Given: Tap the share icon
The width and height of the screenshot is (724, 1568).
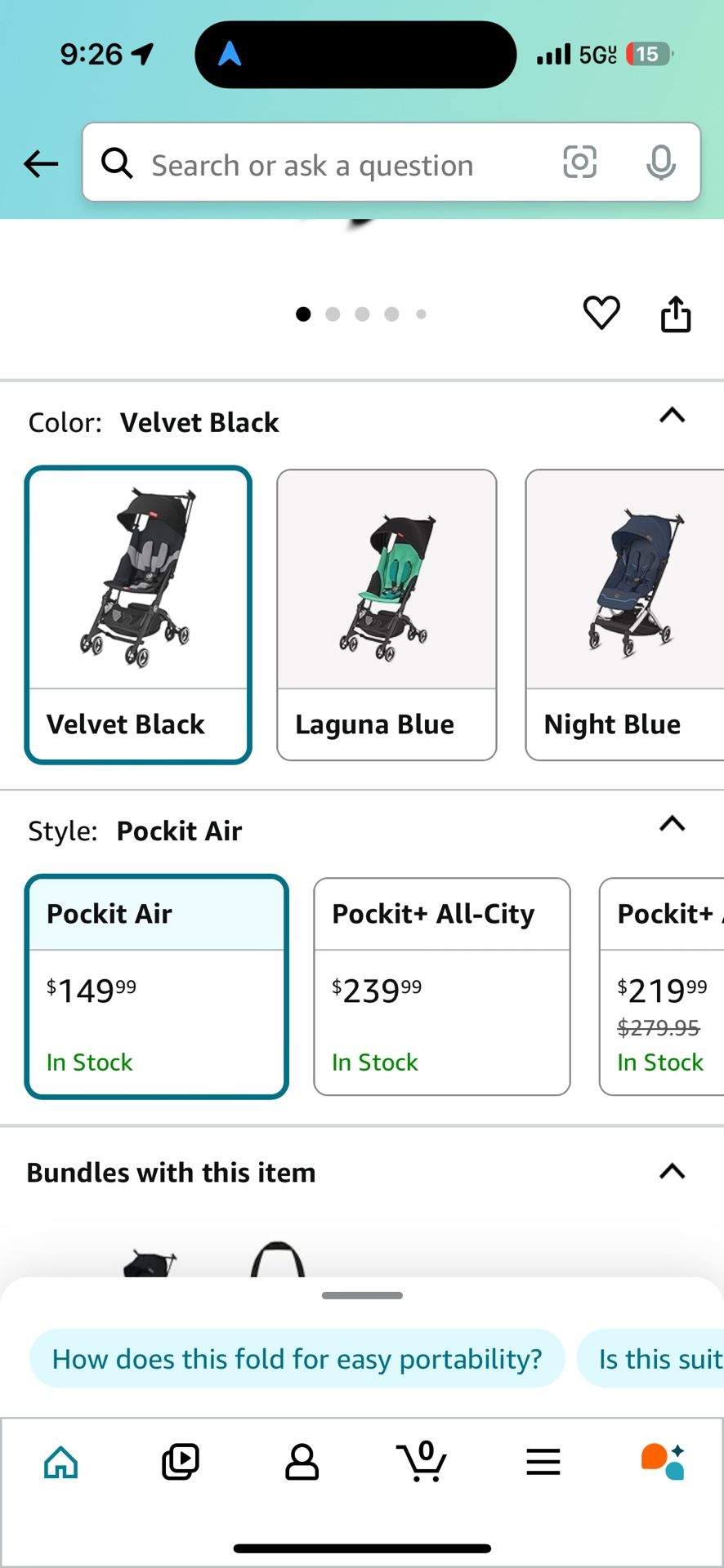Looking at the screenshot, I should pyautogui.click(x=676, y=314).
